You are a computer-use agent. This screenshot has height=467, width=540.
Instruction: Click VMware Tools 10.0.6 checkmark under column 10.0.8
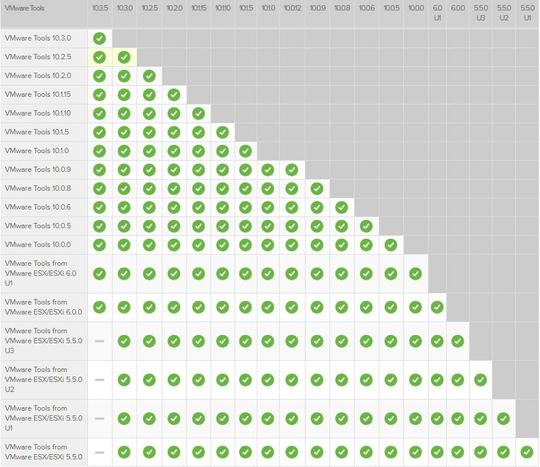[x=342, y=207]
